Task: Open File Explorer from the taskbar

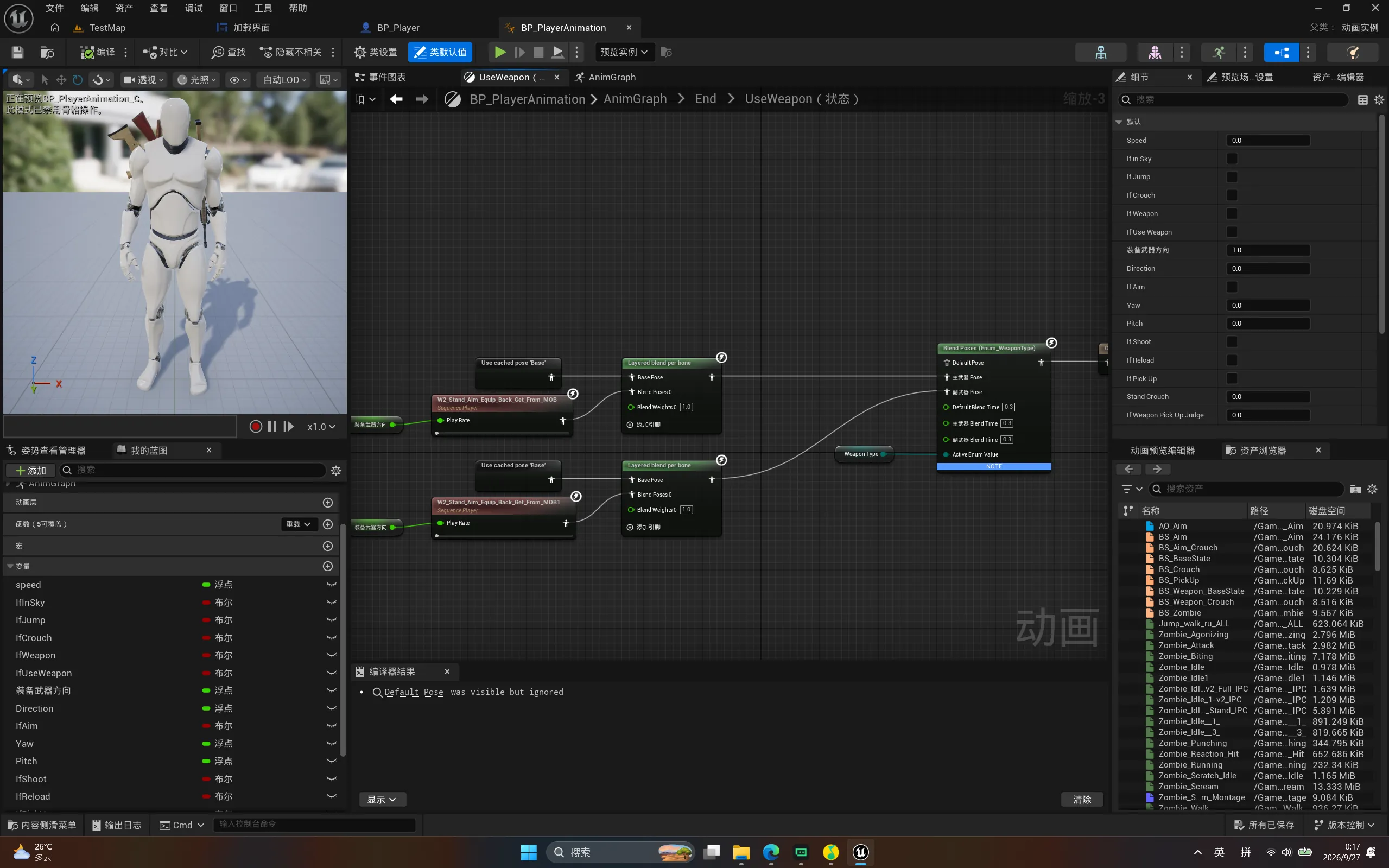Action: (x=741, y=852)
